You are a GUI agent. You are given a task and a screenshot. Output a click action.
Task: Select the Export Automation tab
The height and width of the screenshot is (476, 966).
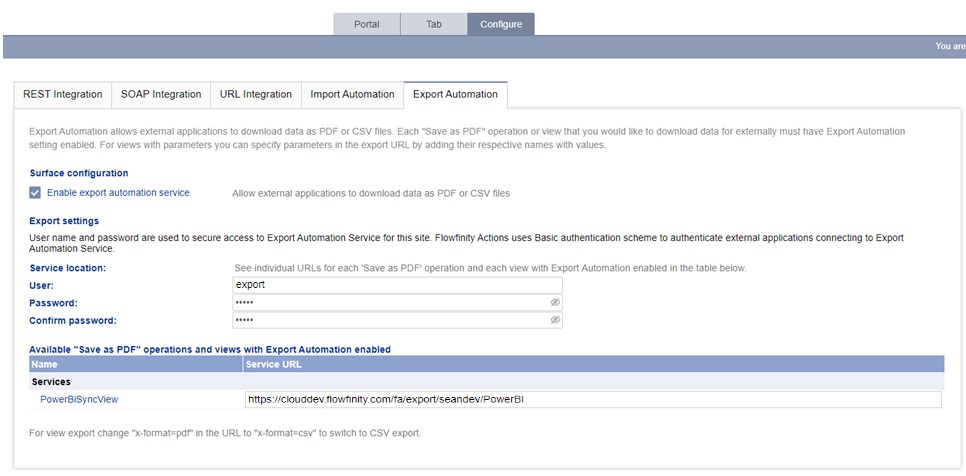[x=455, y=95]
